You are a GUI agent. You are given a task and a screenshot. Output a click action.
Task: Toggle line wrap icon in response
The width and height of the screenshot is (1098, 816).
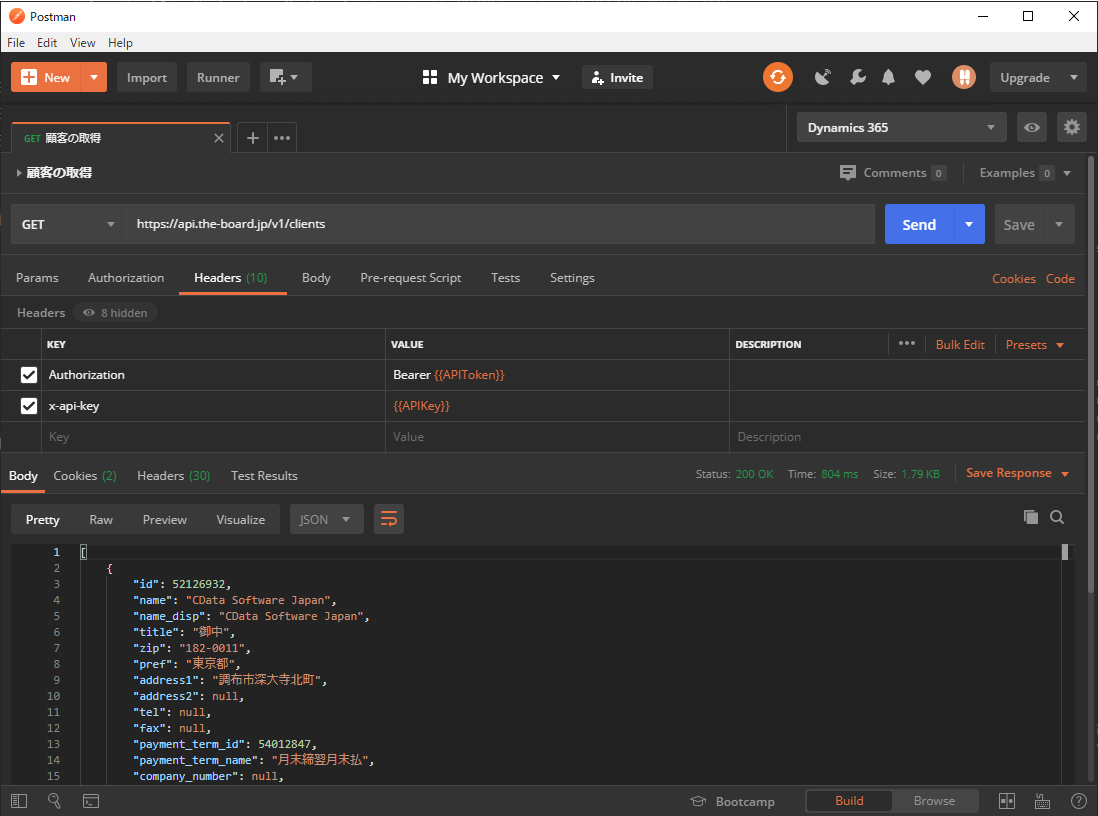coord(389,519)
